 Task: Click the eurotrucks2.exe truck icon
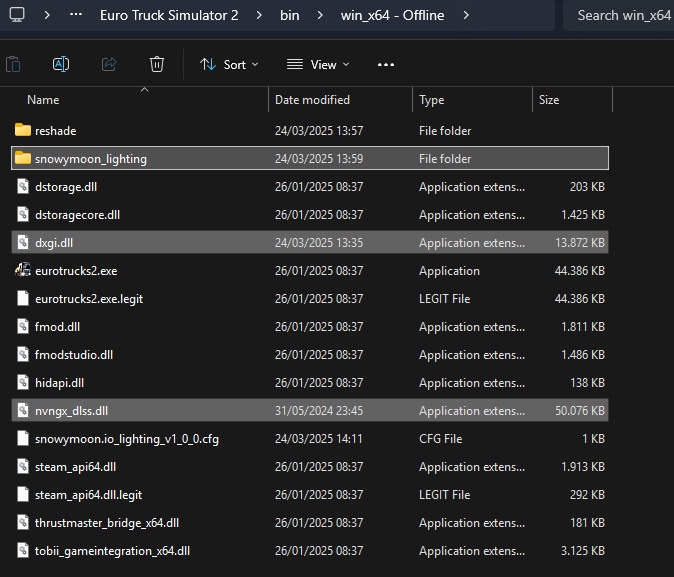[x=23, y=270]
